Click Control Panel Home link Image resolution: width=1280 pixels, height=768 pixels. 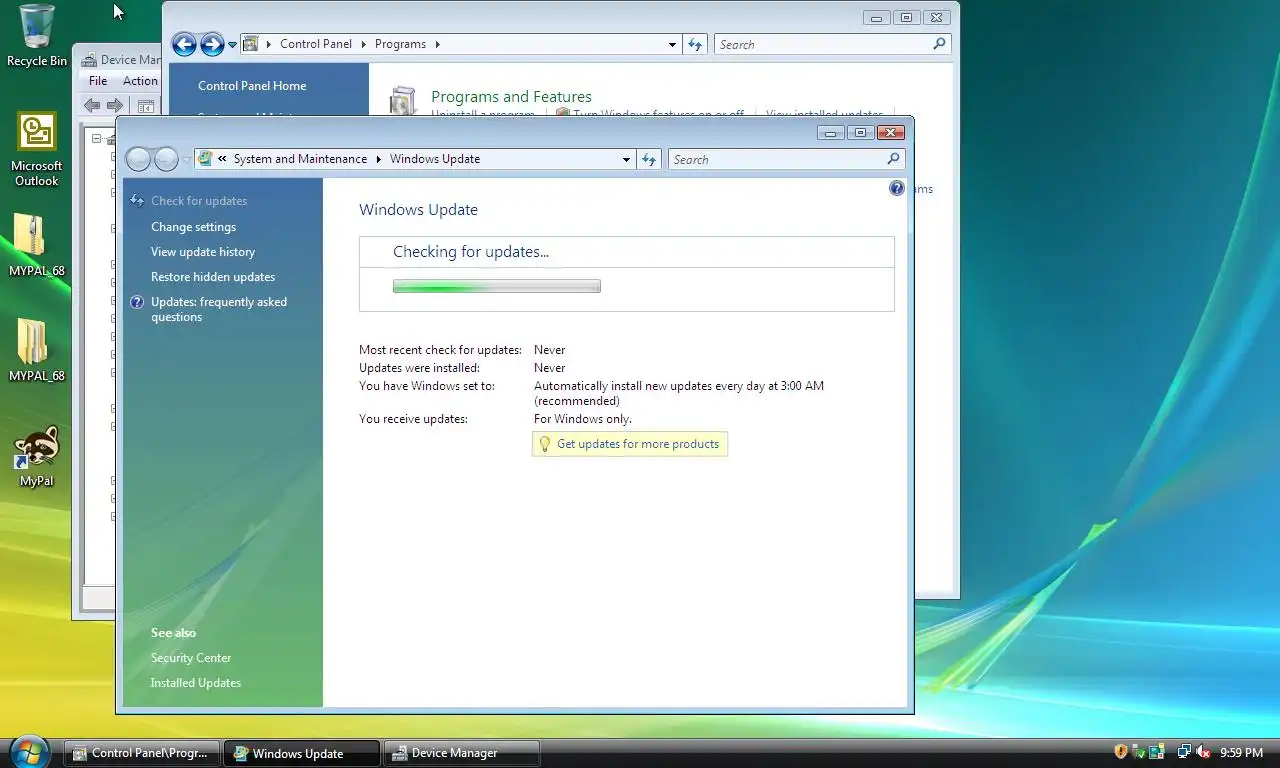click(x=252, y=86)
